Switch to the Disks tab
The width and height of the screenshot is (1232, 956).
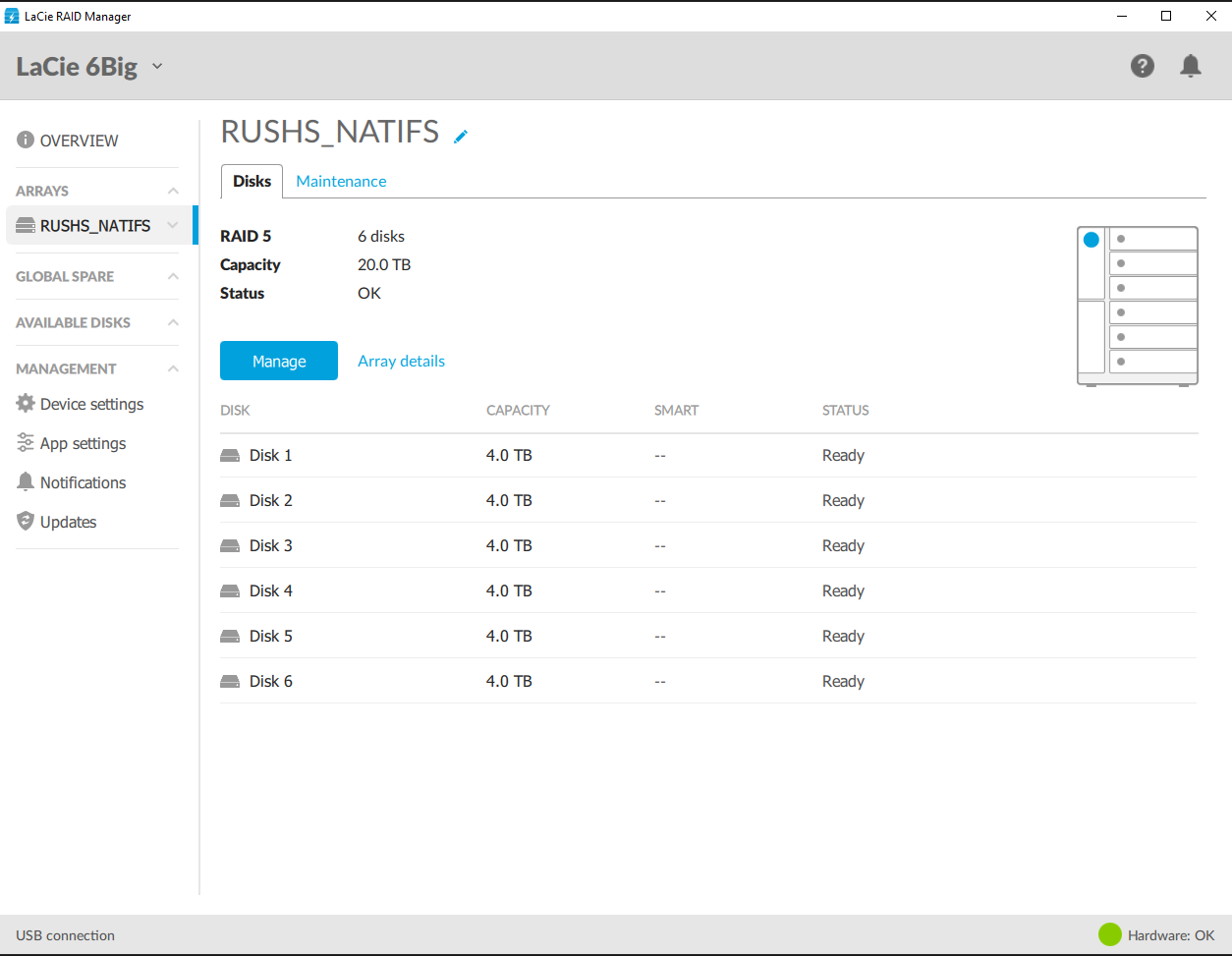pyautogui.click(x=252, y=182)
